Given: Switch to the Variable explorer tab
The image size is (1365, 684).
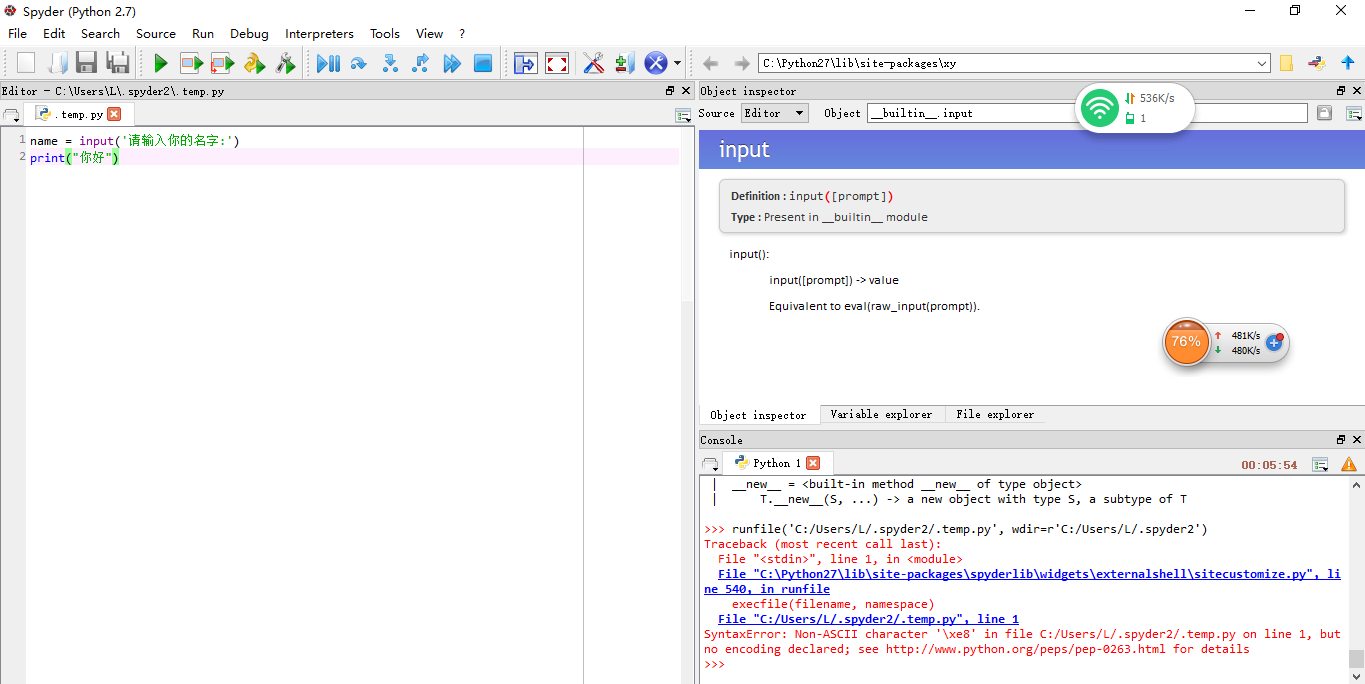Looking at the screenshot, I should pyautogui.click(x=881, y=414).
